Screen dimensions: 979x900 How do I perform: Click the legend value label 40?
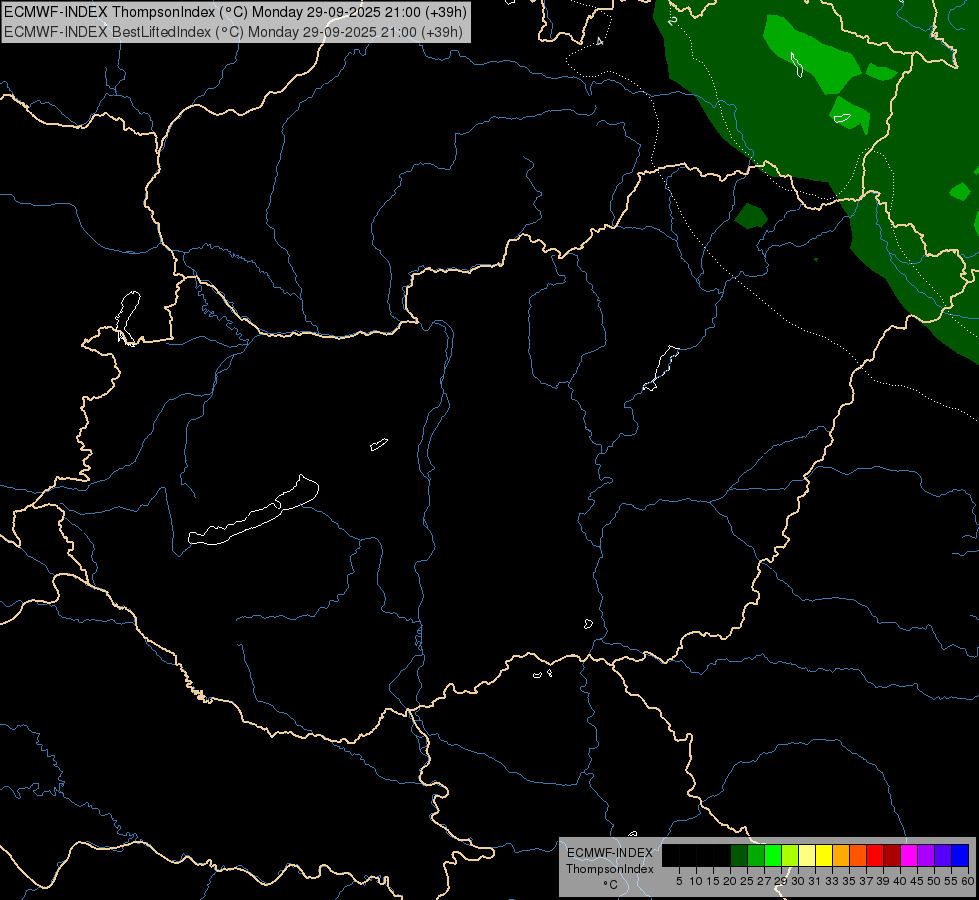pos(900,881)
